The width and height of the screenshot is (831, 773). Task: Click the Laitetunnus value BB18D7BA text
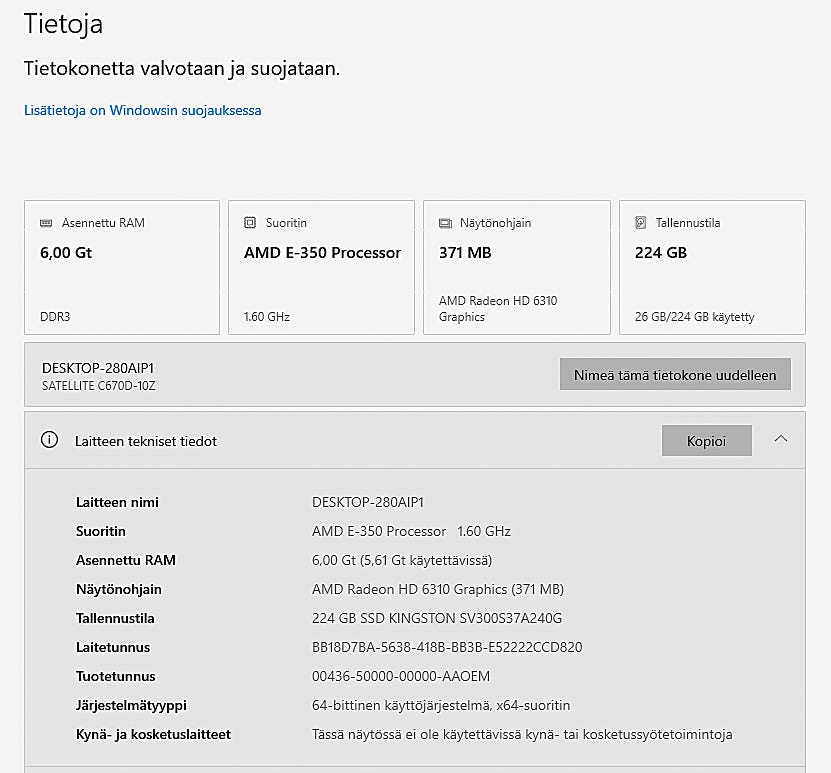[x=447, y=647]
